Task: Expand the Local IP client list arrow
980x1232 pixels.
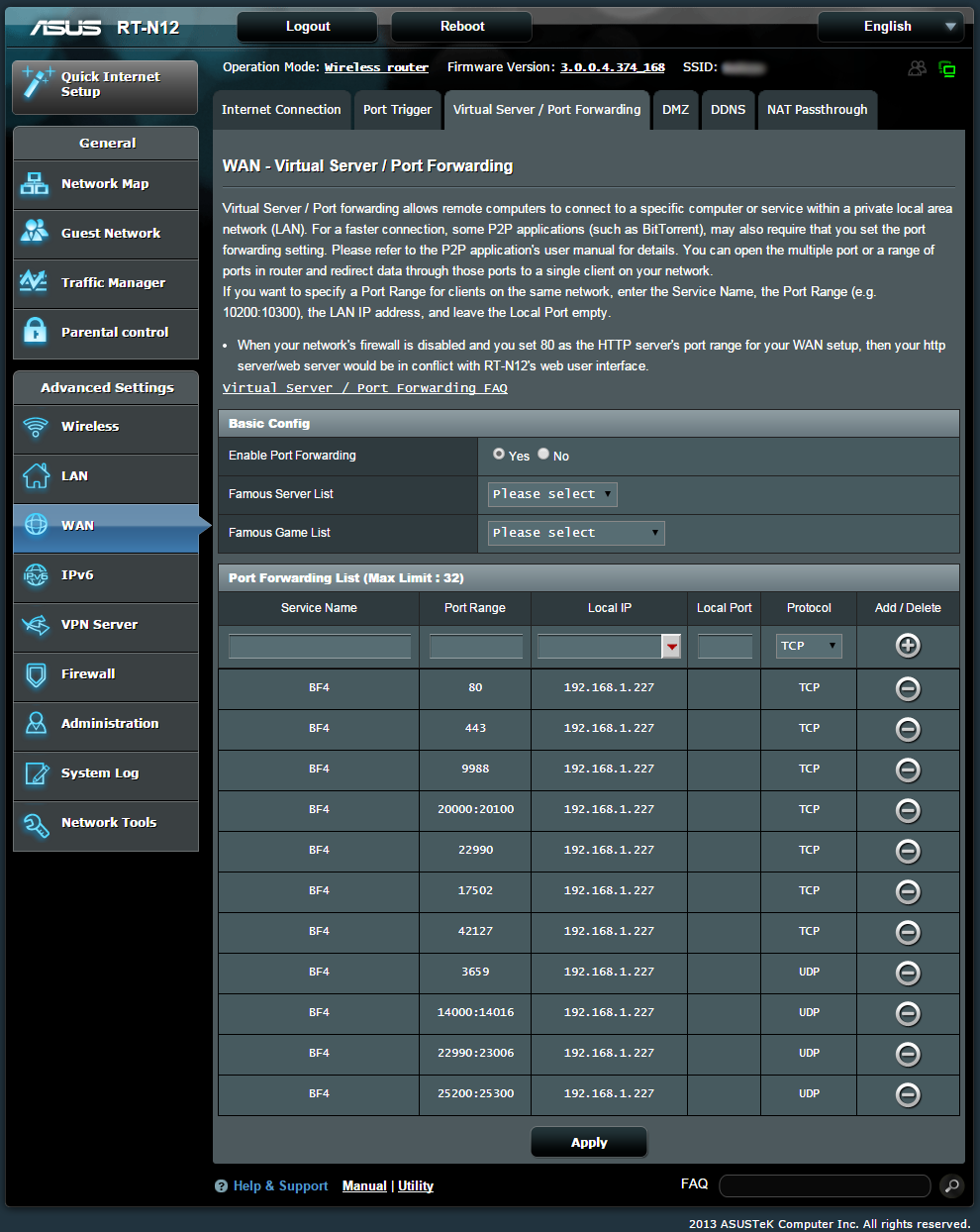Action: [672, 647]
